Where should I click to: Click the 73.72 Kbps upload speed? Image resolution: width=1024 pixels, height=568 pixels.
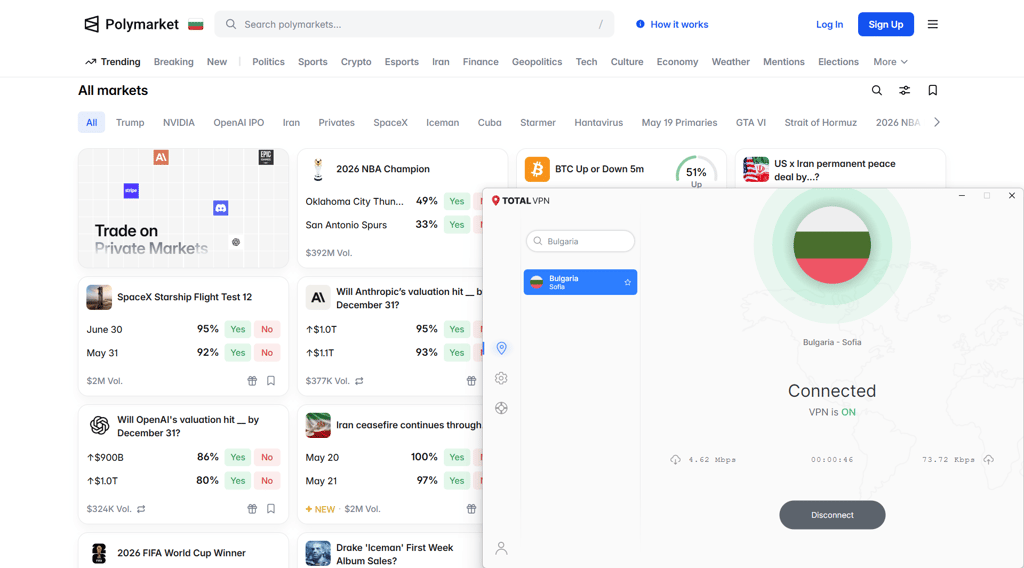[x=948, y=460]
